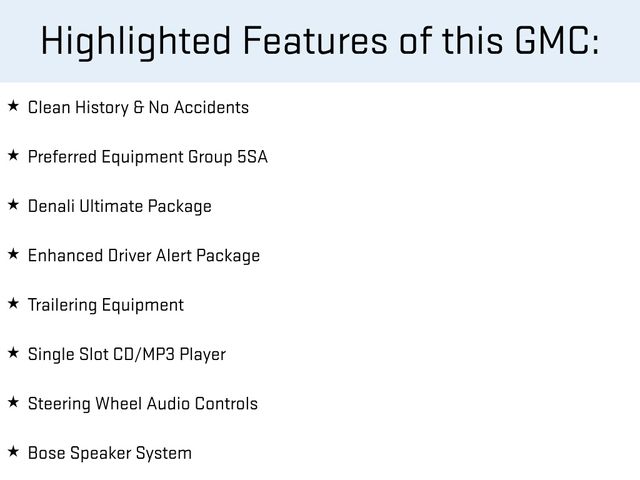Select the Enhanced Driver Alert Package text
The image size is (640, 480).
pos(143,255)
